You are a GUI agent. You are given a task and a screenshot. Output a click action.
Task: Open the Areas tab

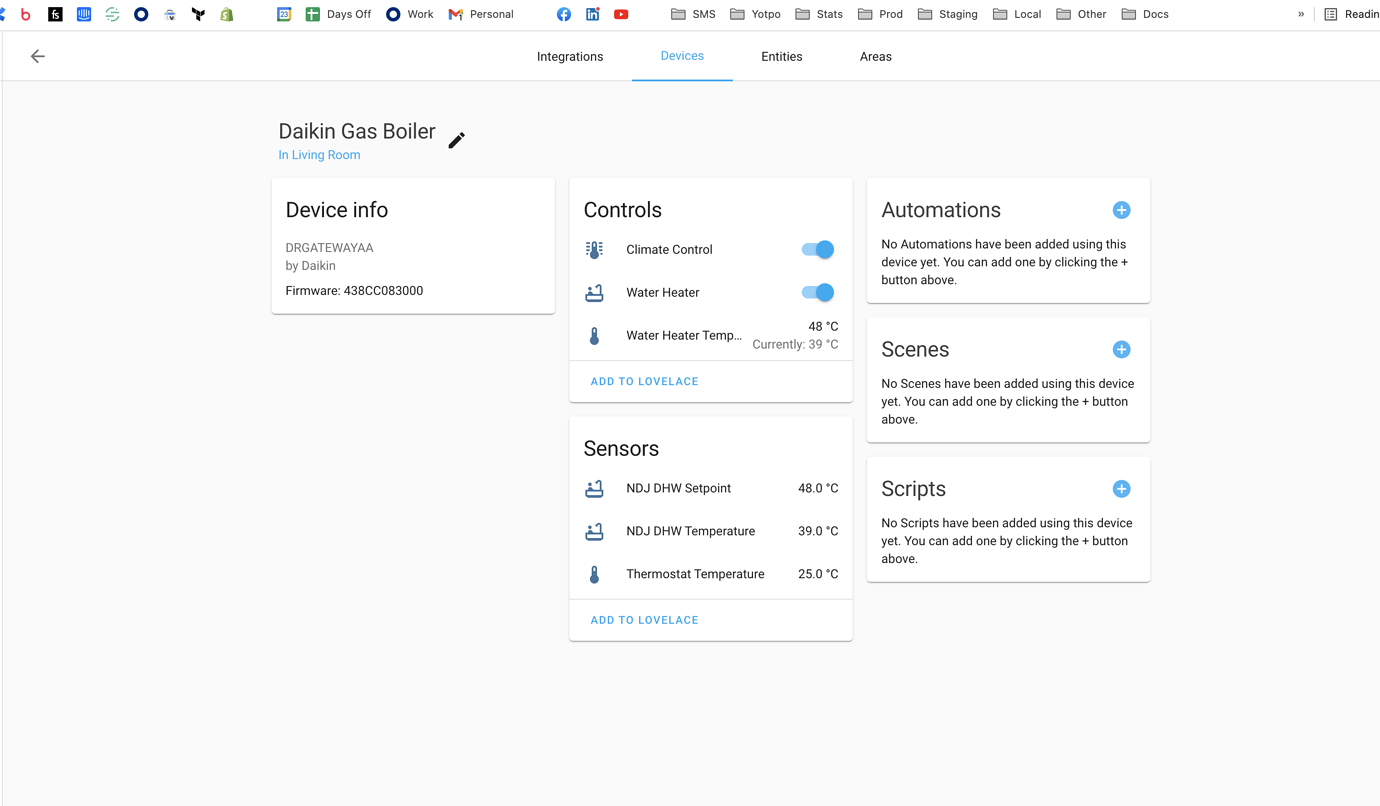coord(875,57)
